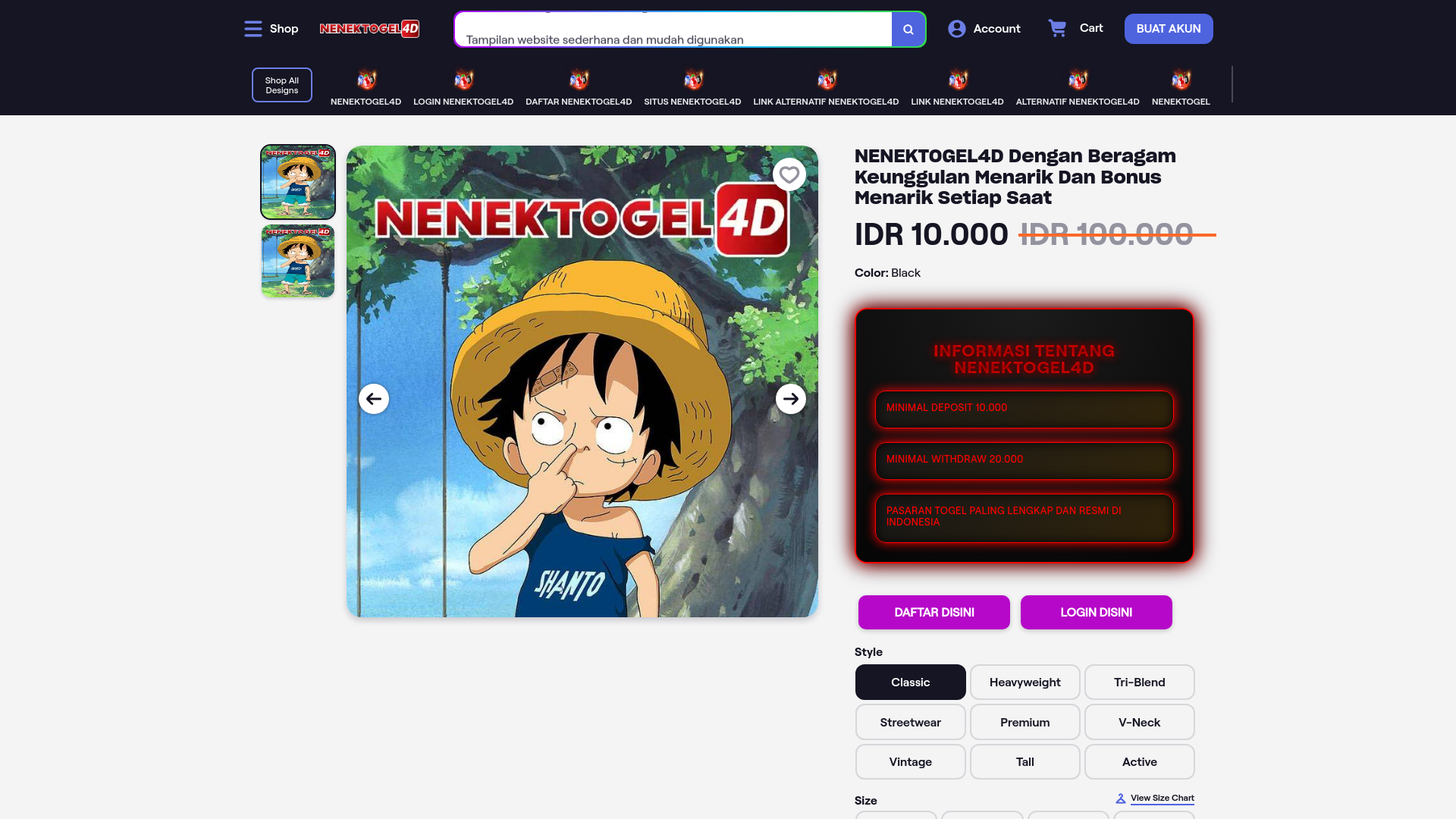1456x819 pixels.
Task: Select the first product thumbnail
Action: pos(298,182)
